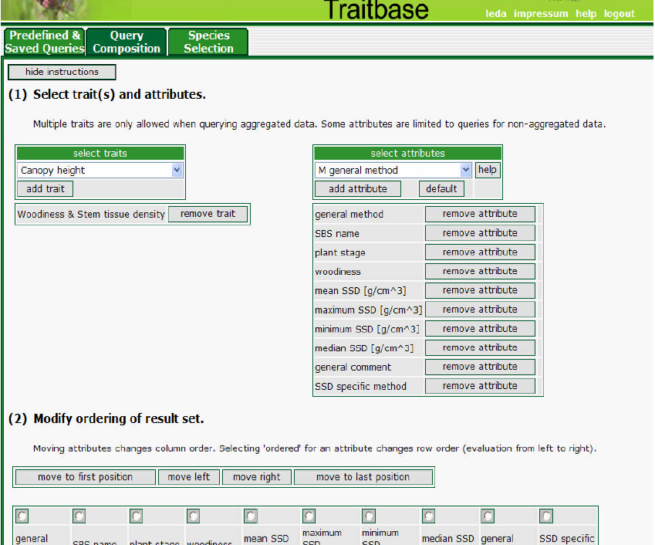Click the default attributes button
The height and width of the screenshot is (545, 655).
click(441, 189)
